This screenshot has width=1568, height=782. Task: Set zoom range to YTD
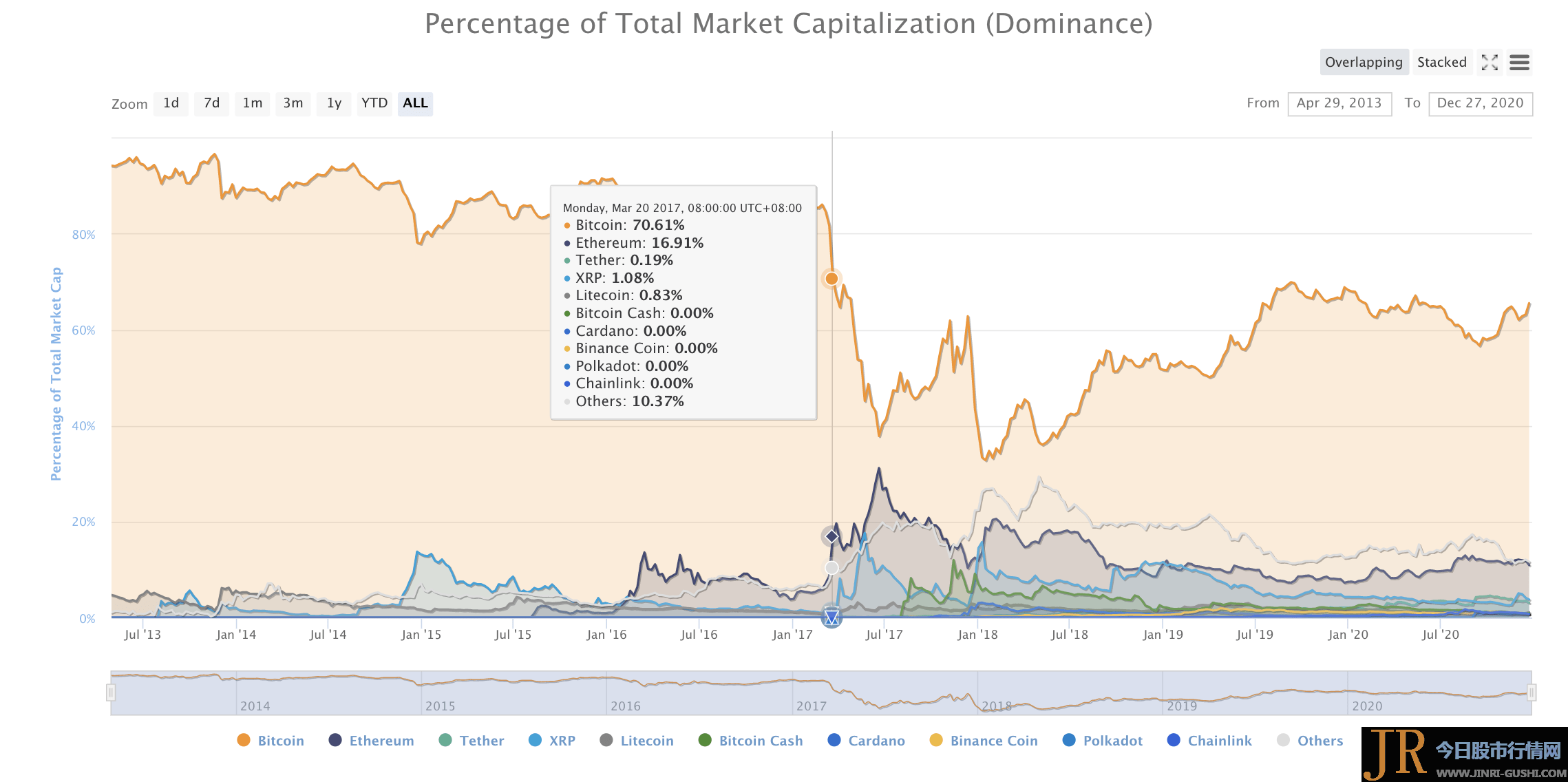374,103
